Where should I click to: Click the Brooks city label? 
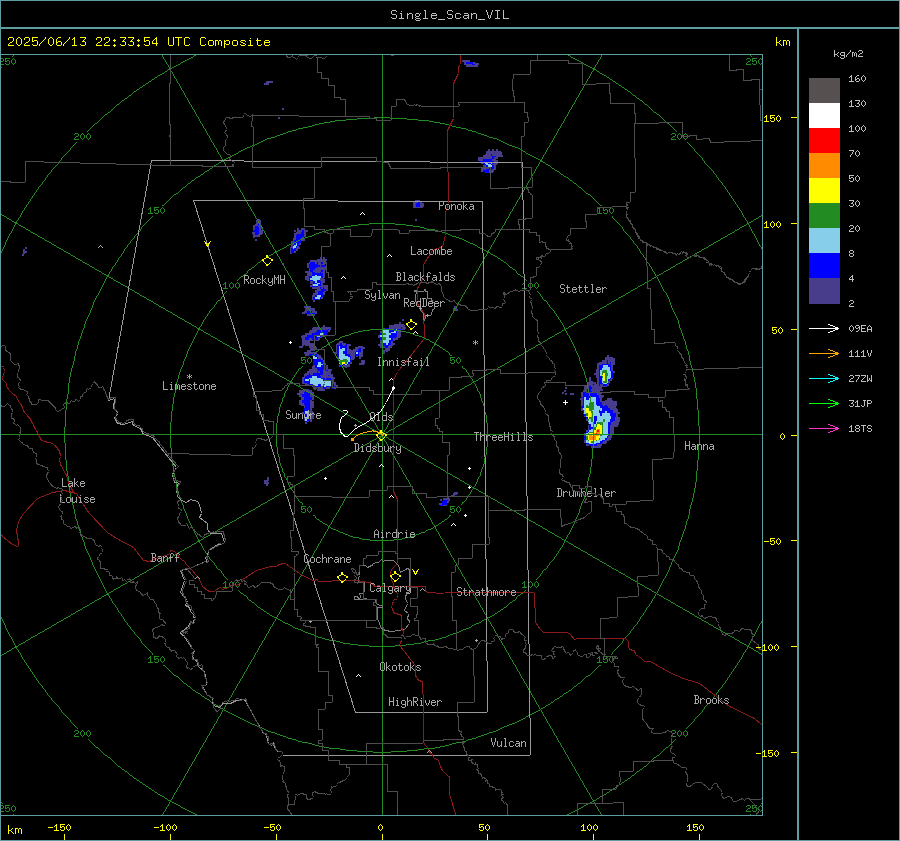pyautogui.click(x=711, y=700)
